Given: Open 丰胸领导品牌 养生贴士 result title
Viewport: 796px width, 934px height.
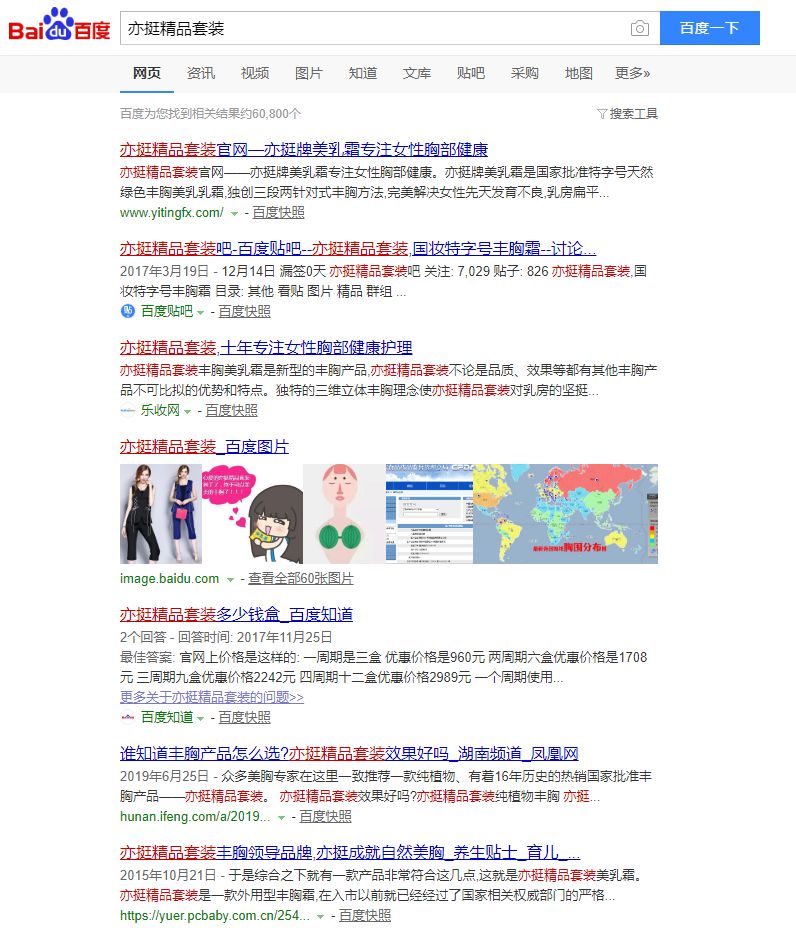Looking at the screenshot, I should [350, 852].
